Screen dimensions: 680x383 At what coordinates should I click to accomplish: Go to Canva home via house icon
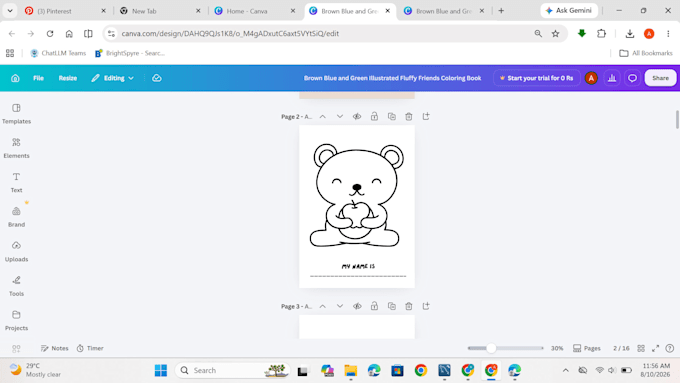click(15, 78)
